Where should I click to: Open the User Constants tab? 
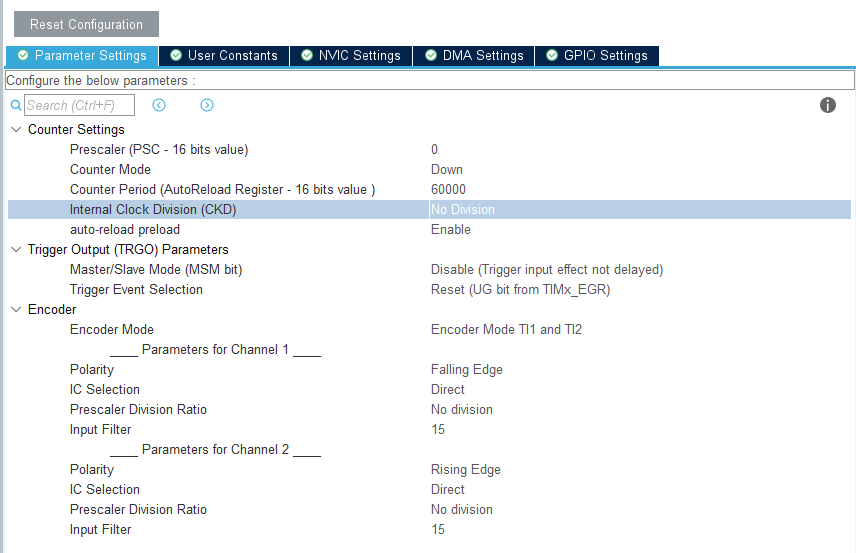pos(224,56)
